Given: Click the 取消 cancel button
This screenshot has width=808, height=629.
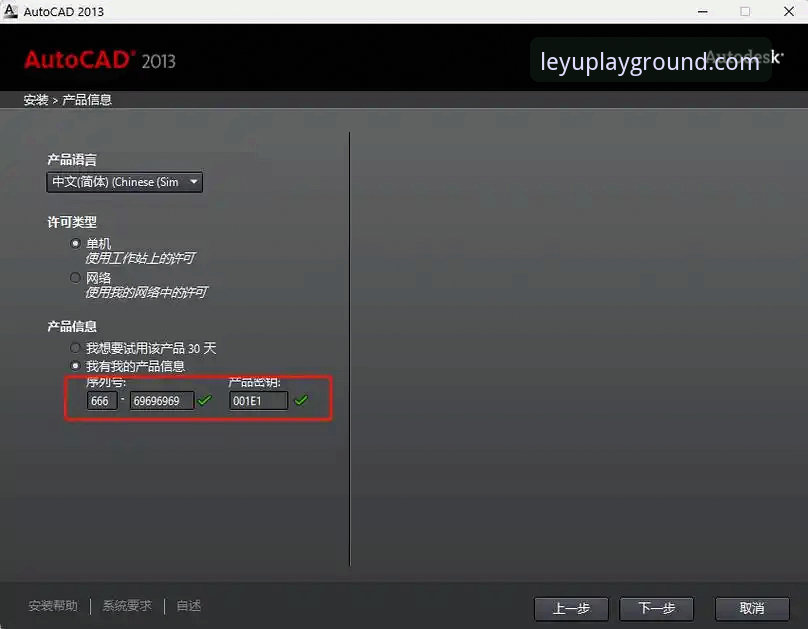Looking at the screenshot, I should coord(752,609).
